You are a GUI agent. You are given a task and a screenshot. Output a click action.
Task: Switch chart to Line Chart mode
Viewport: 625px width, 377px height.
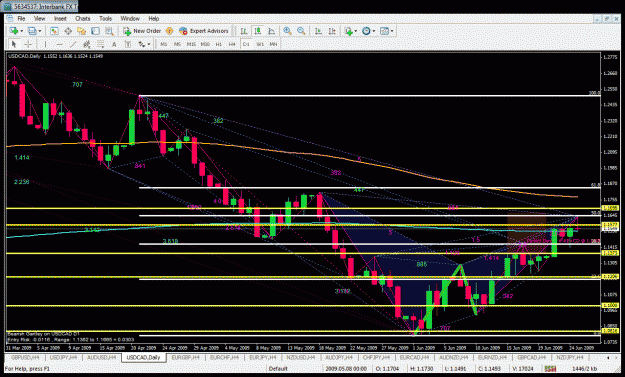point(271,31)
